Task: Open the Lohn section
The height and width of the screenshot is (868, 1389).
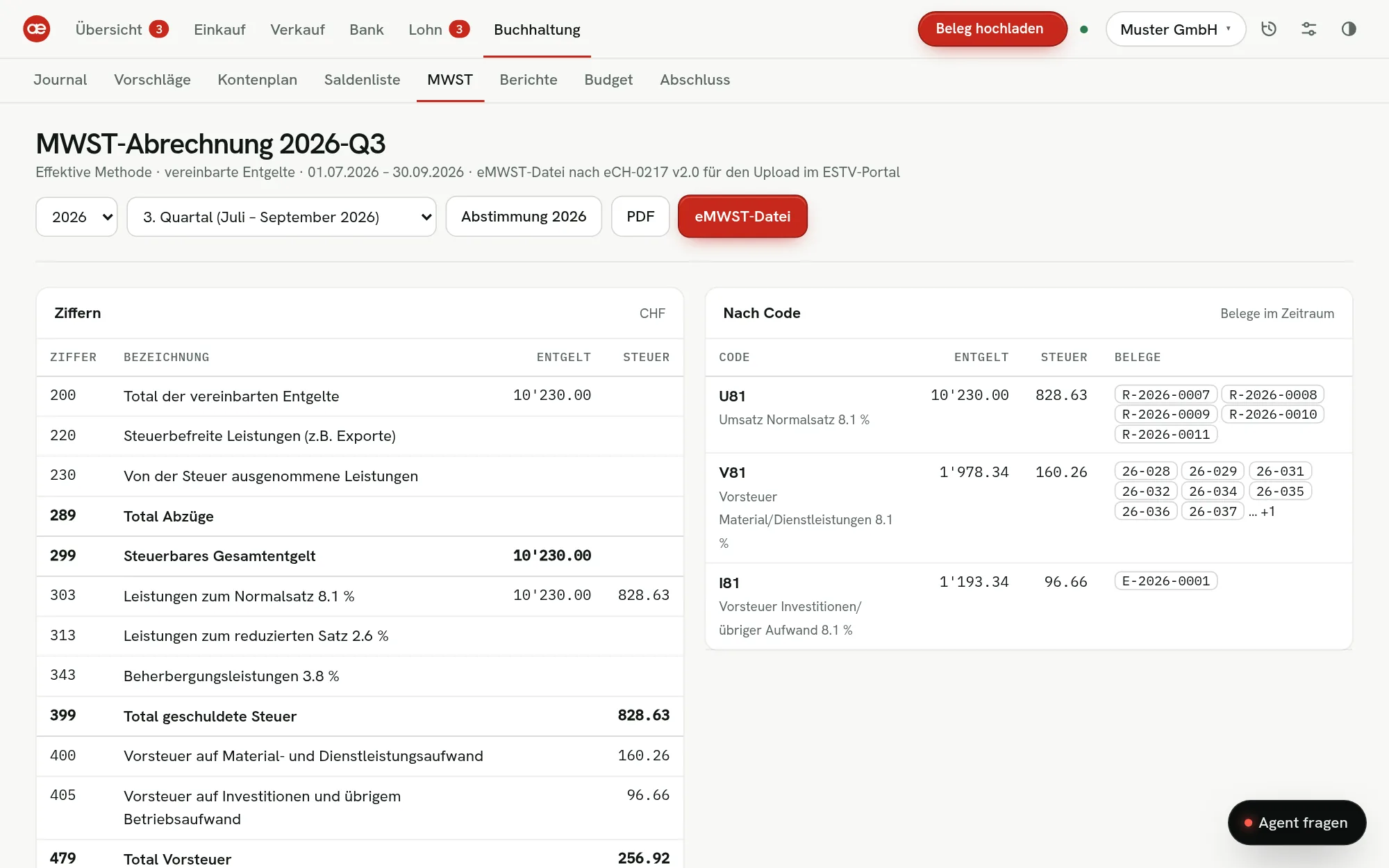Action: pyautogui.click(x=425, y=29)
